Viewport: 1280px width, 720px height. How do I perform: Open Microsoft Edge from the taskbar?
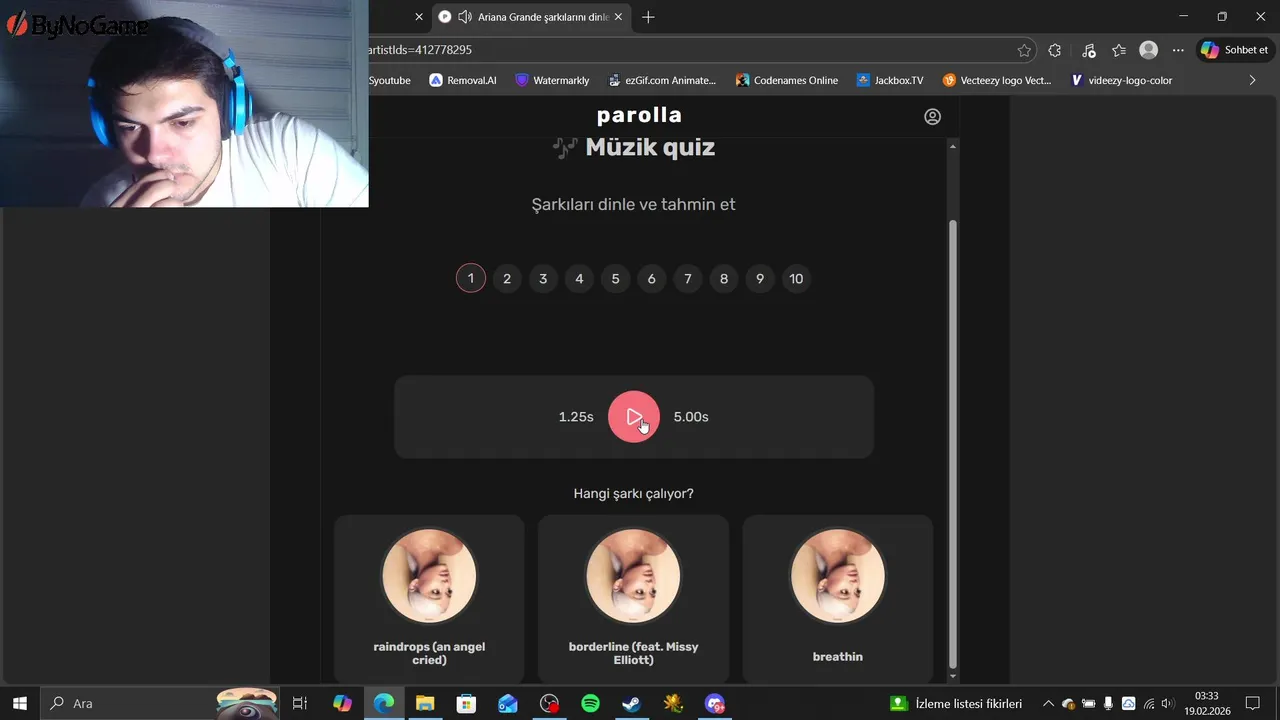click(x=384, y=703)
